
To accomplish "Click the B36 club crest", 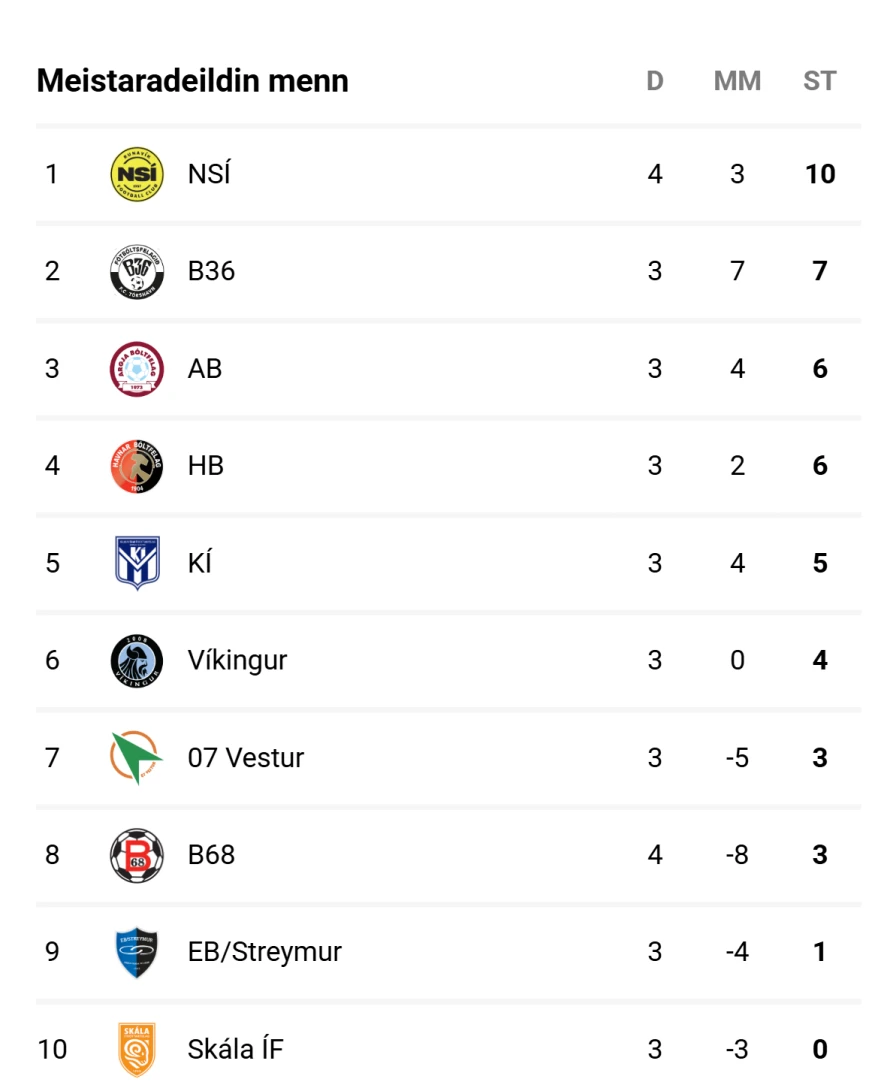I will tap(136, 271).
